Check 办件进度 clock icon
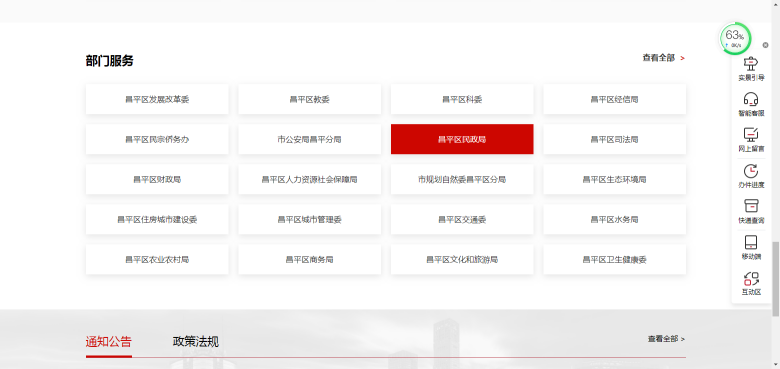This screenshot has height=369, width=780. pyautogui.click(x=751, y=171)
